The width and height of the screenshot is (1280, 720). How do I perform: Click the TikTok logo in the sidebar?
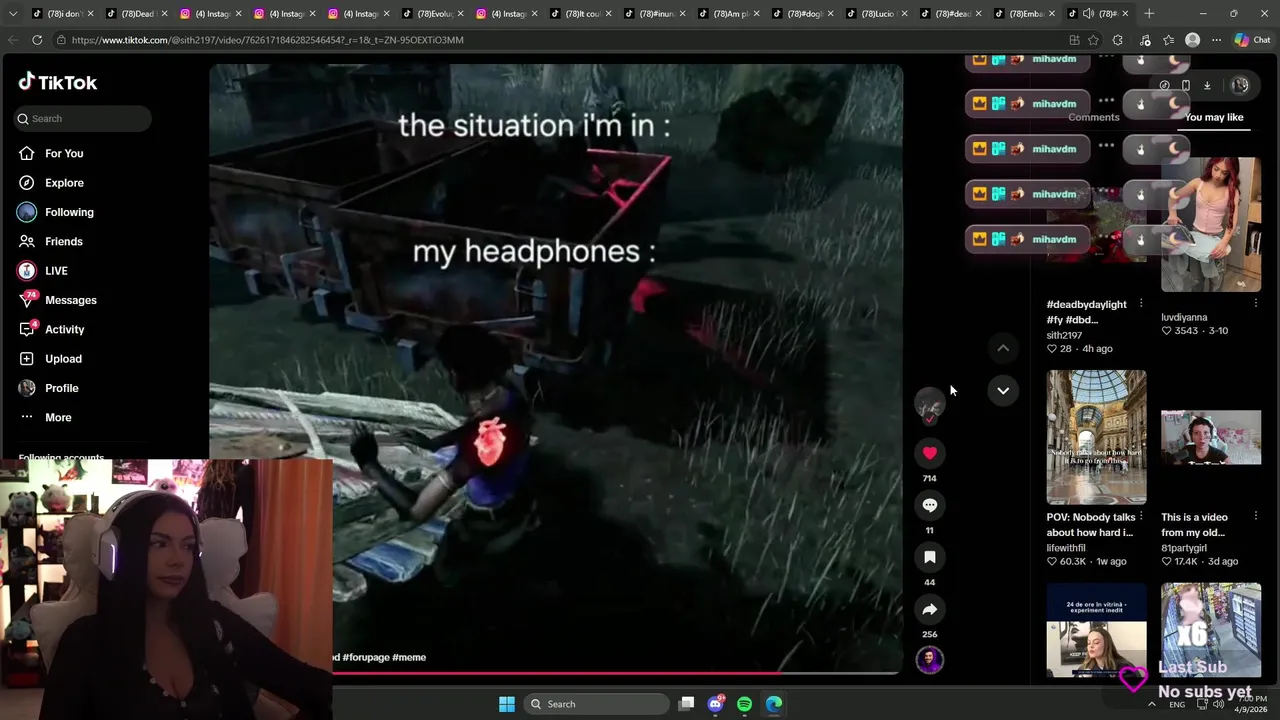pos(58,82)
